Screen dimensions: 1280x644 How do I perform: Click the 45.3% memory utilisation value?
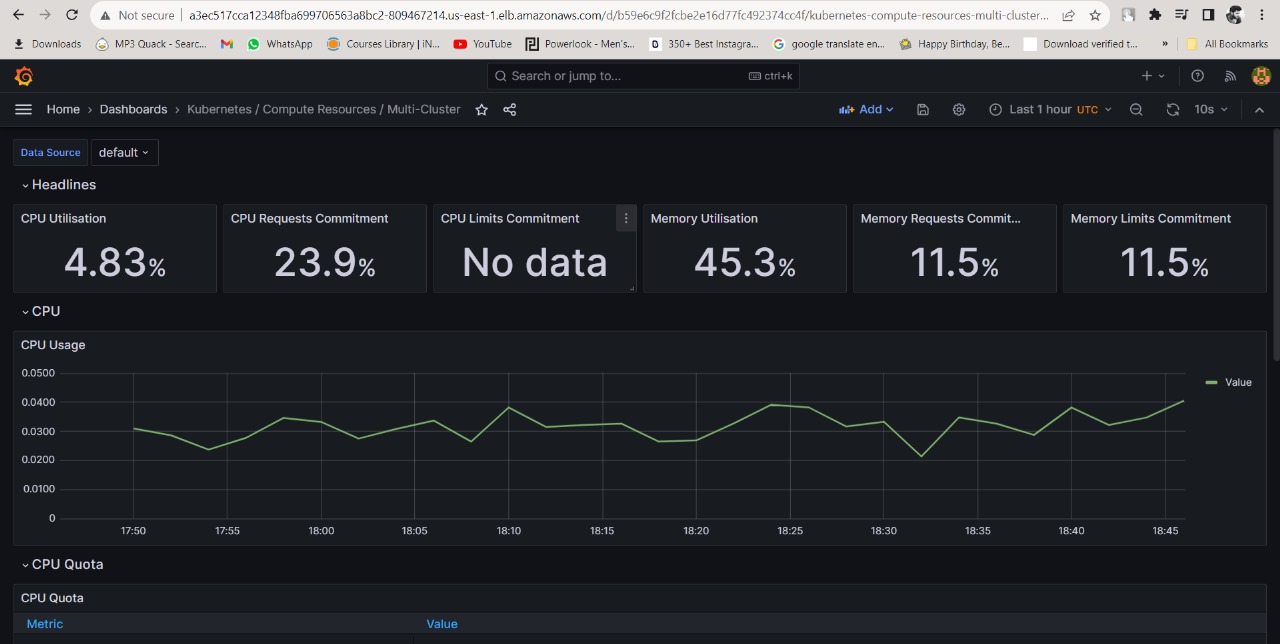[x=745, y=262]
